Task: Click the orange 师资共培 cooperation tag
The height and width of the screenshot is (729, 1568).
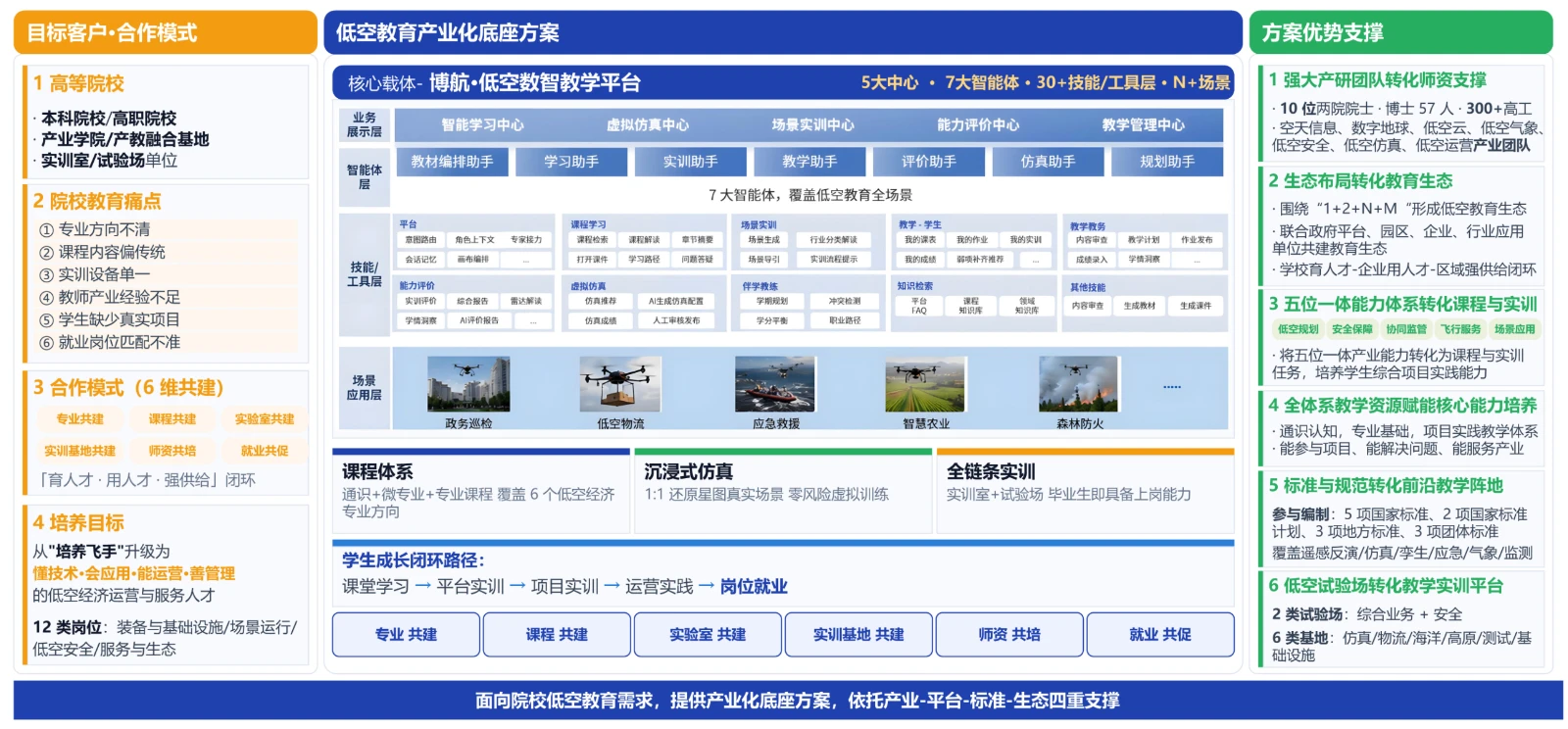Action: click(x=172, y=452)
